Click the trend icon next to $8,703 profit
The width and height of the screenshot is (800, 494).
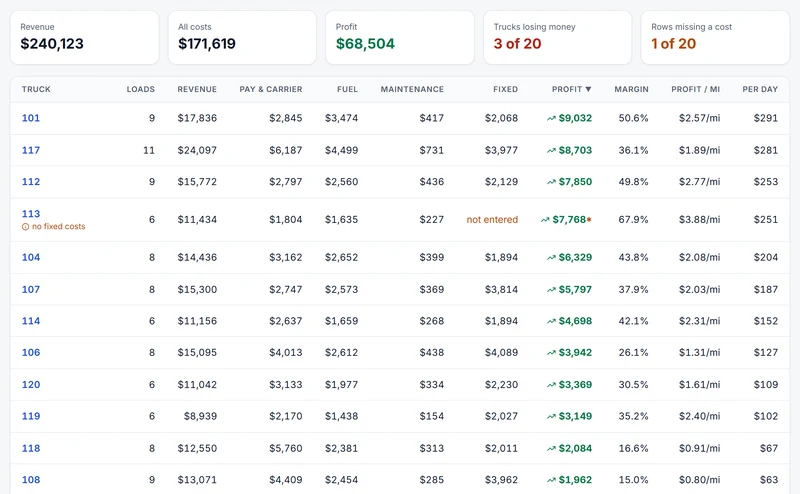coord(551,151)
